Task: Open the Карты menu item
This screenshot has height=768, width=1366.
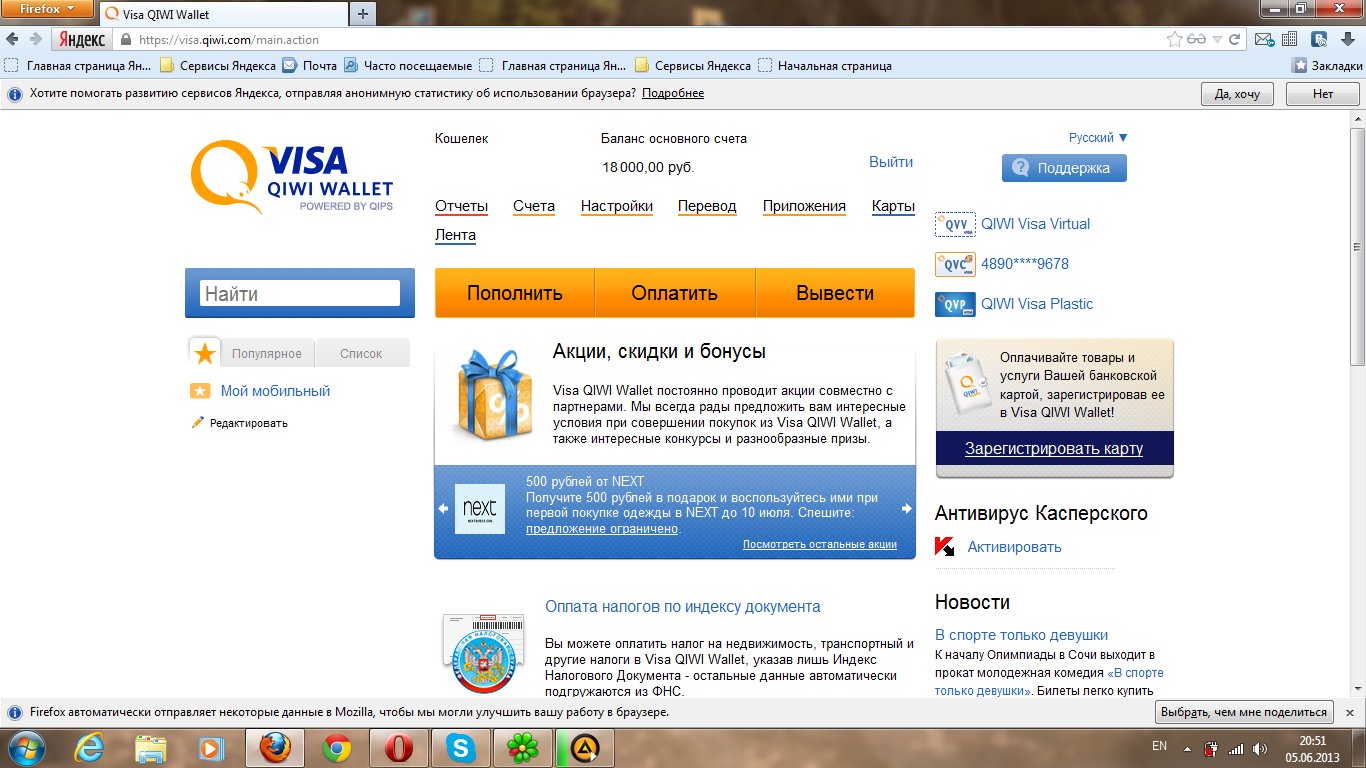Action: pyautogui.click(x=893, y=206)
